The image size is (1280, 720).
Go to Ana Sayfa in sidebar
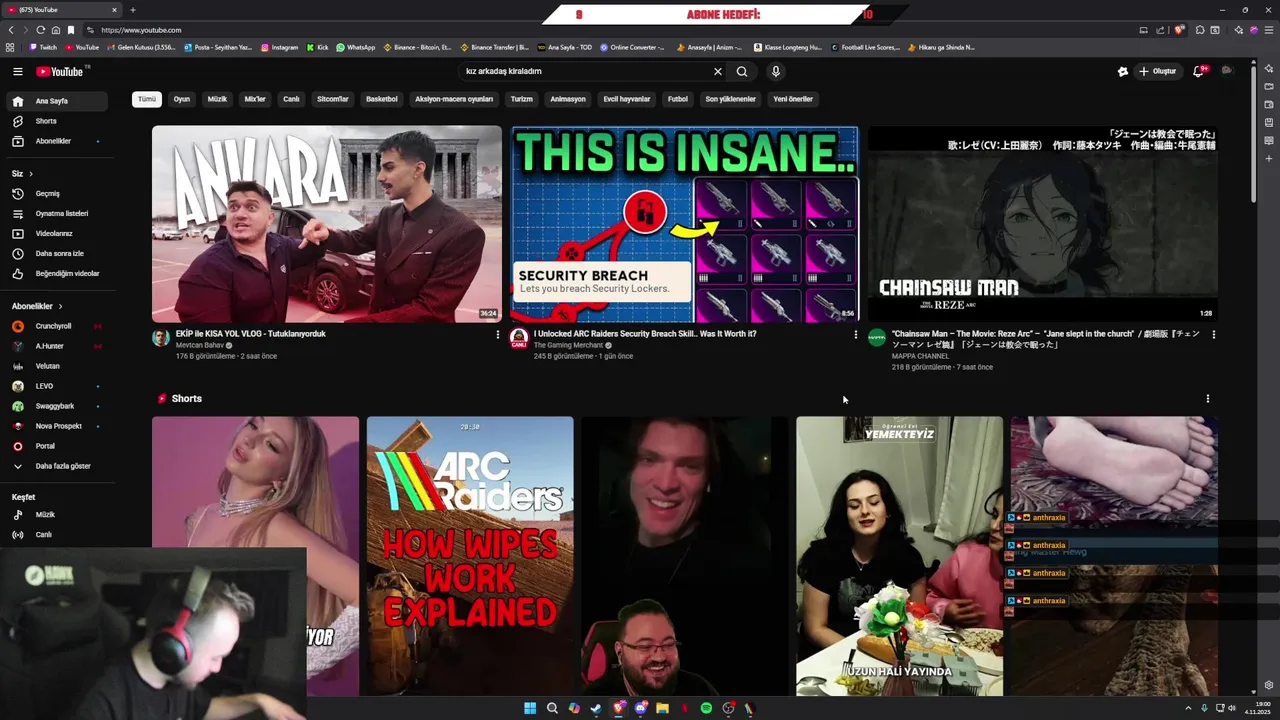56,101
